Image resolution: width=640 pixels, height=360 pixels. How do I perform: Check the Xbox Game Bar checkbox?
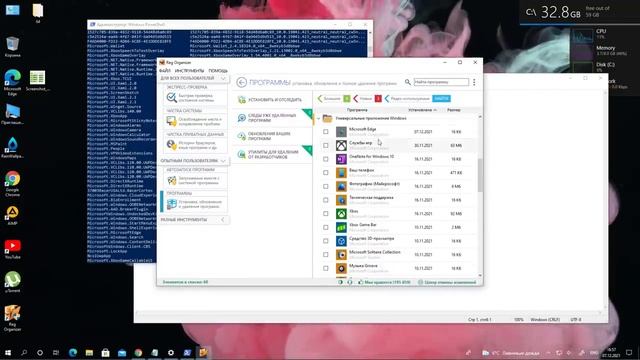tap(325, 227)
